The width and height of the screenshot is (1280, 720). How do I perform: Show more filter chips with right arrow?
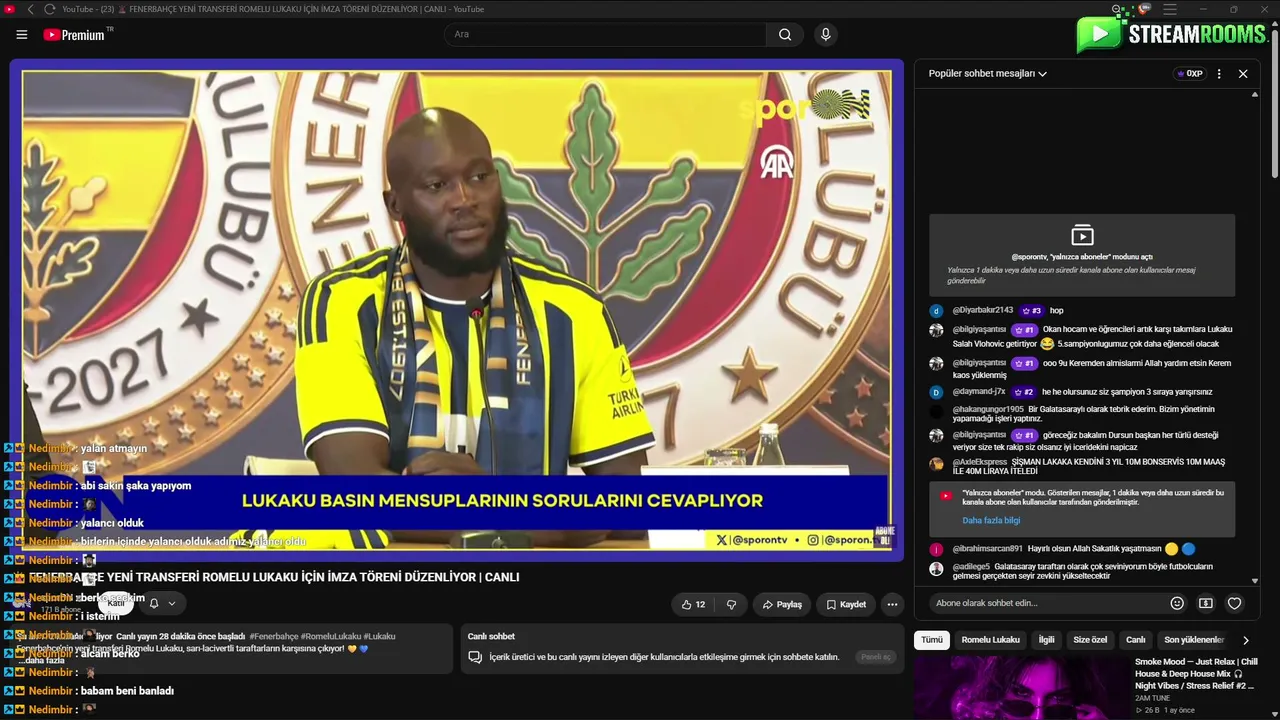point(1245,640)
